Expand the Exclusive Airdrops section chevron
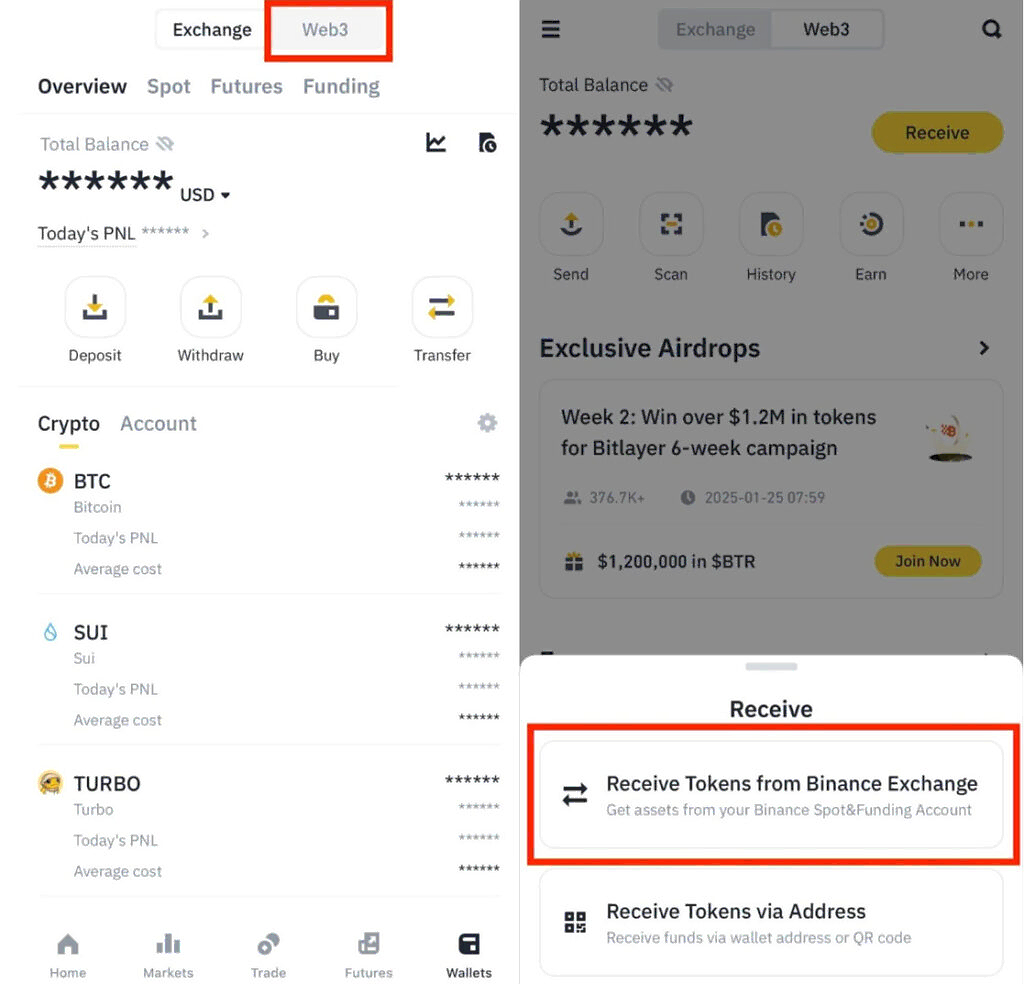The height and width of the screenshot is (984, 1024). pyautogui.click(x=984, y=348)
